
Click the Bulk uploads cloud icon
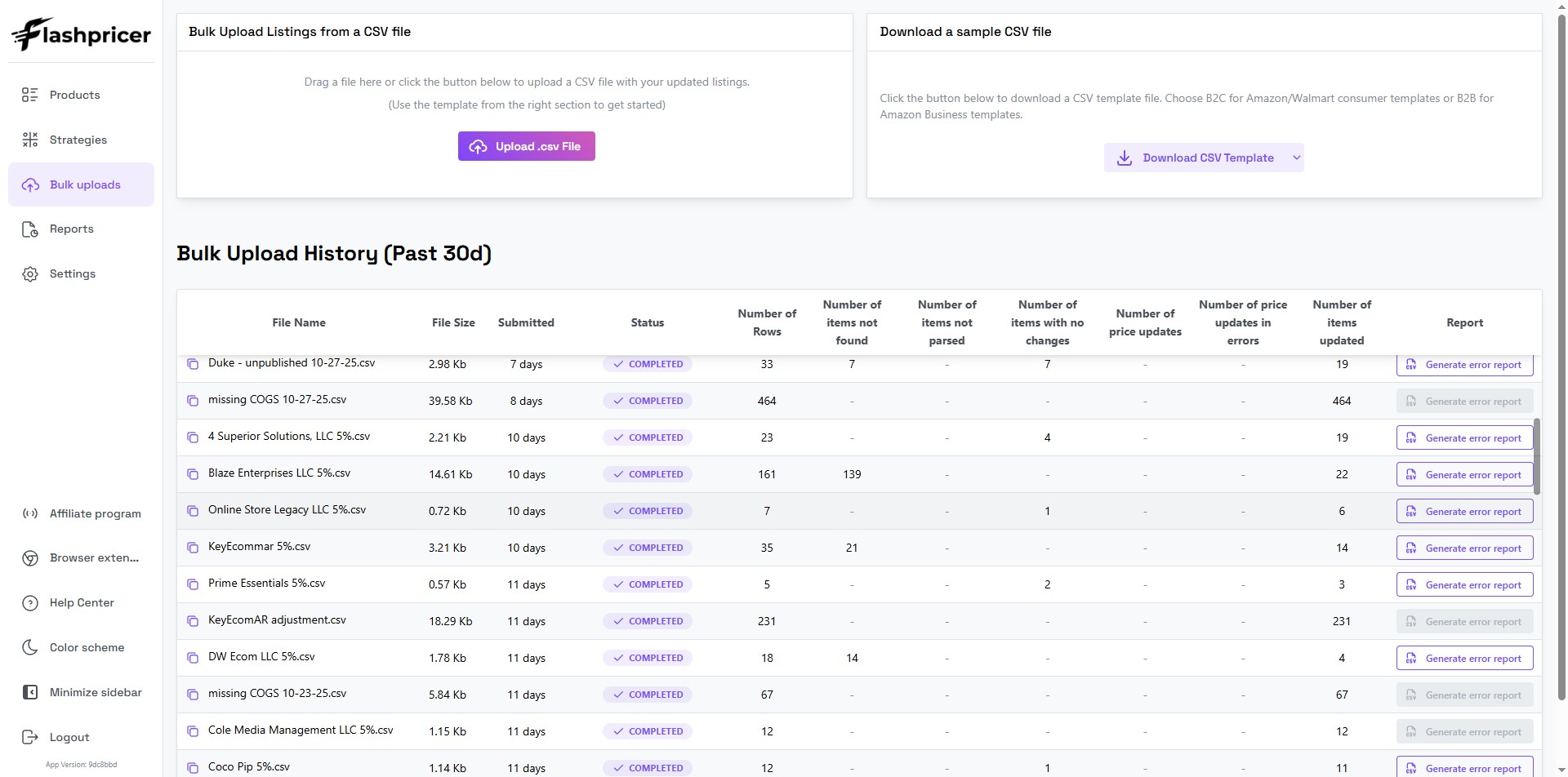(x=30, y=185)
